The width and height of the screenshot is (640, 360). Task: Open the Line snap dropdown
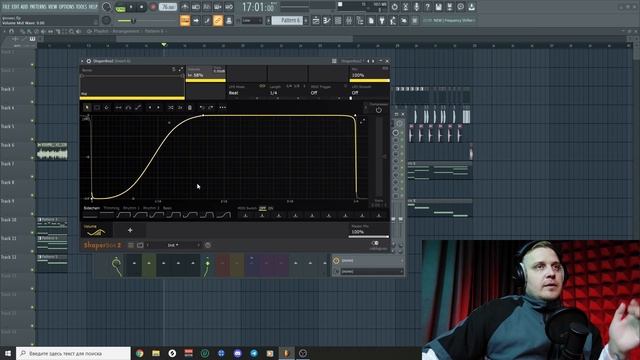[252, 20]
